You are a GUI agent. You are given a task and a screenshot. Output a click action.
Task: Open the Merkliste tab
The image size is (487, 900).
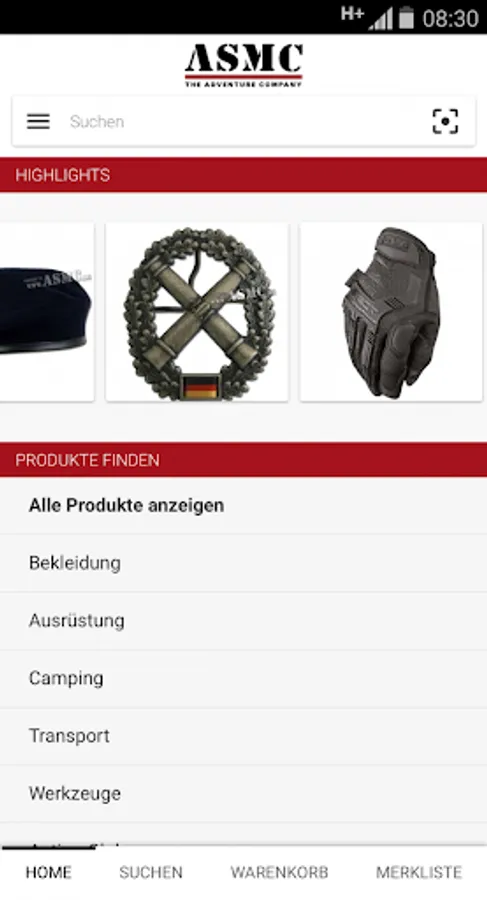419,872
